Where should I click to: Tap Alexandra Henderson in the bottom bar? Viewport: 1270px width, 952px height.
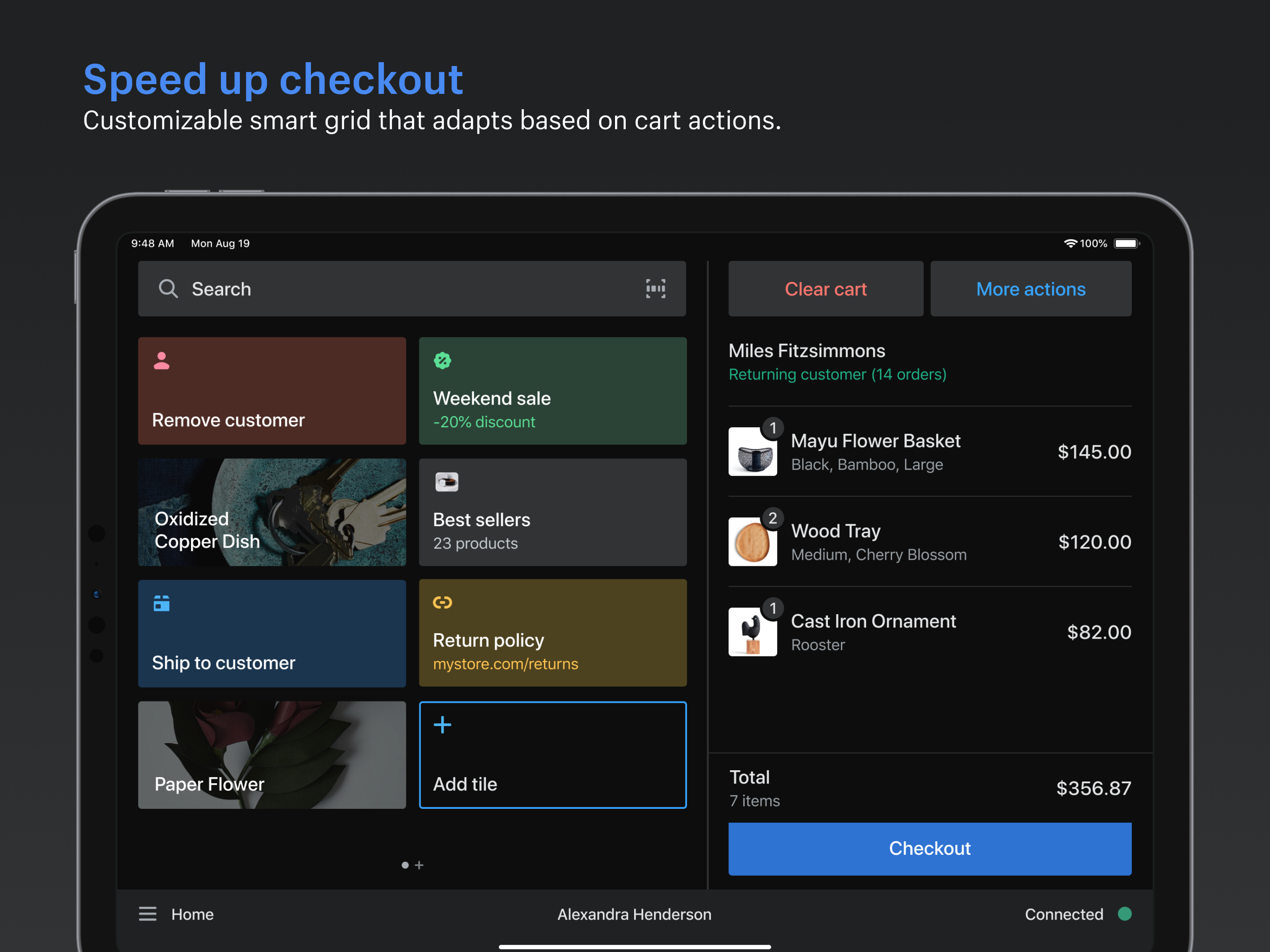pos(634,914)
